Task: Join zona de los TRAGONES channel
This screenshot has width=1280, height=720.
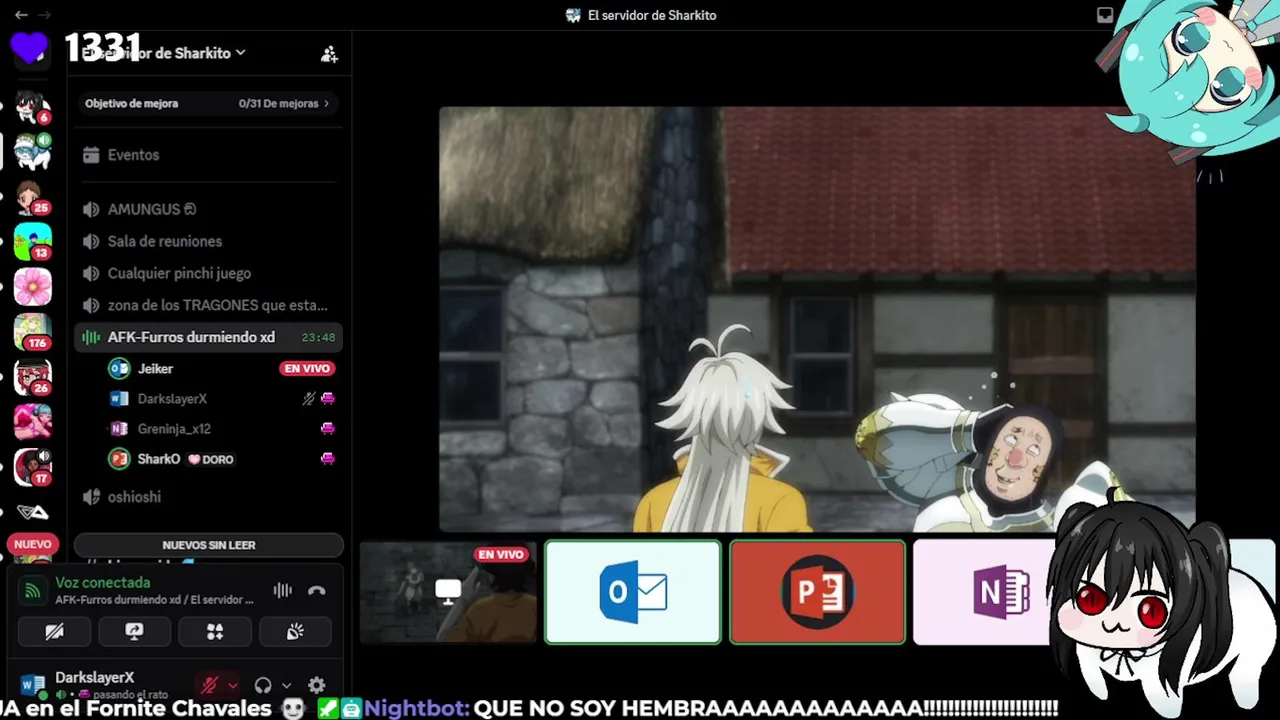Action: click(208, 305)
